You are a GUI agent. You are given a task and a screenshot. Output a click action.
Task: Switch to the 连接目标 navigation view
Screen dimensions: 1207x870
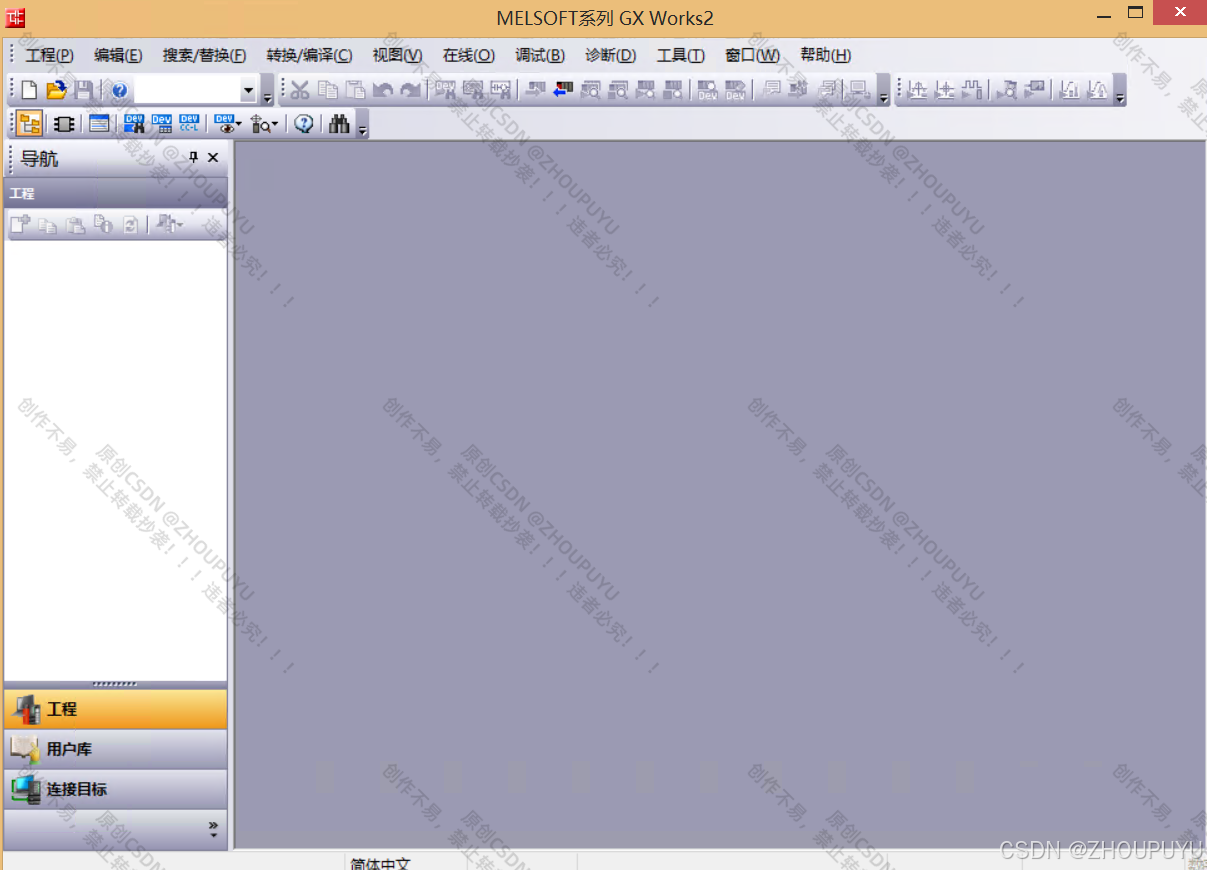point(116,789)
